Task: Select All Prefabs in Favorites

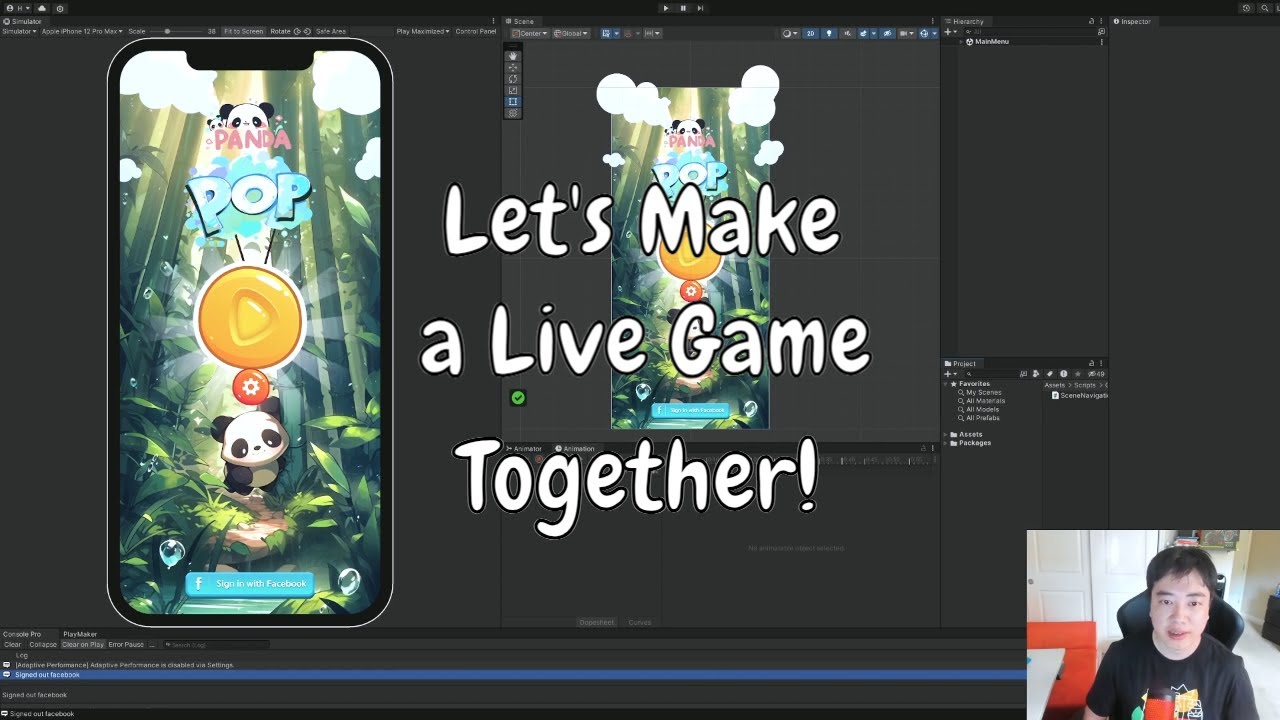Action: point(983,418)
